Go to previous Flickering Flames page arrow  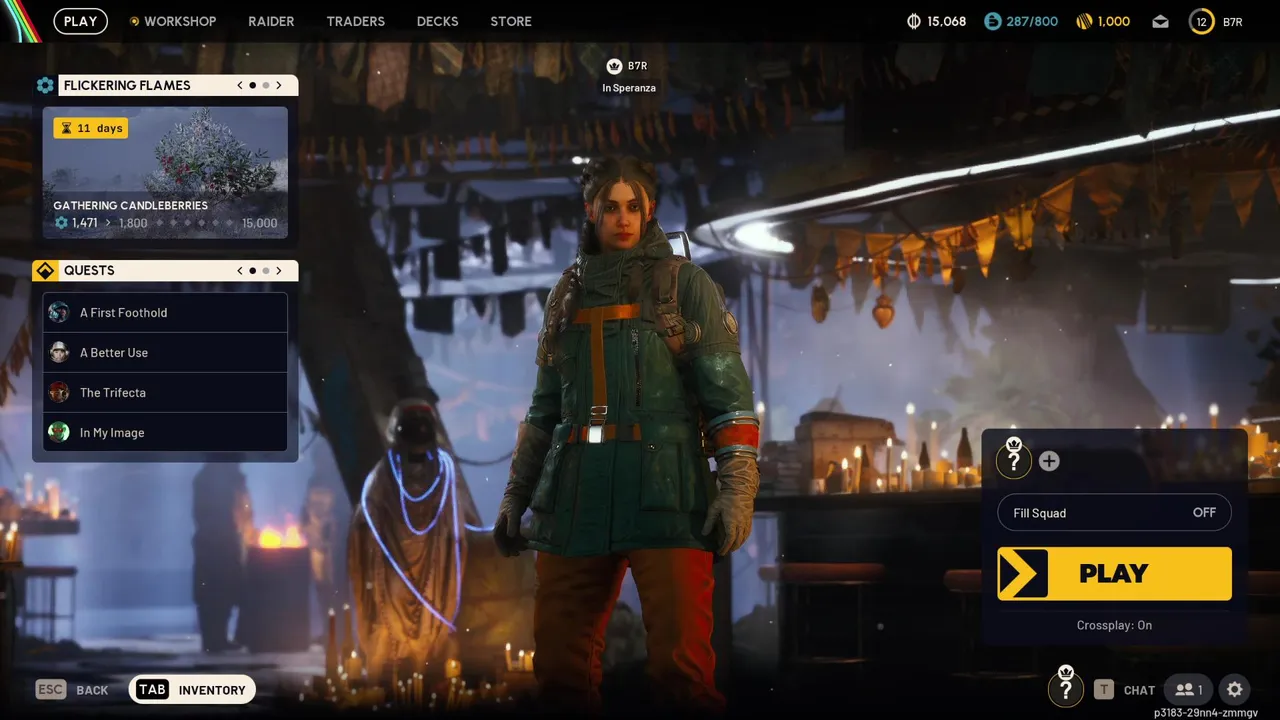coord(240,85)
